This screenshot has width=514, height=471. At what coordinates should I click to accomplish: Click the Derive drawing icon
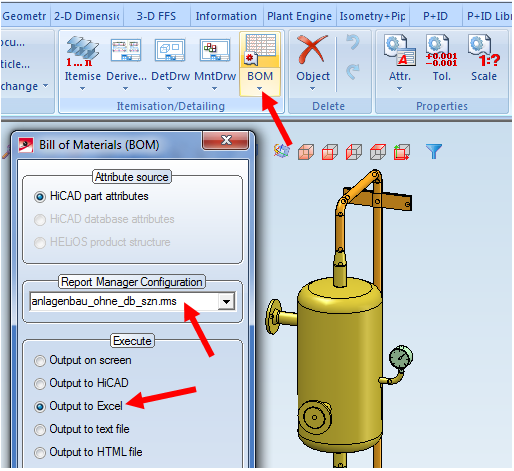(x=126, y=50)
